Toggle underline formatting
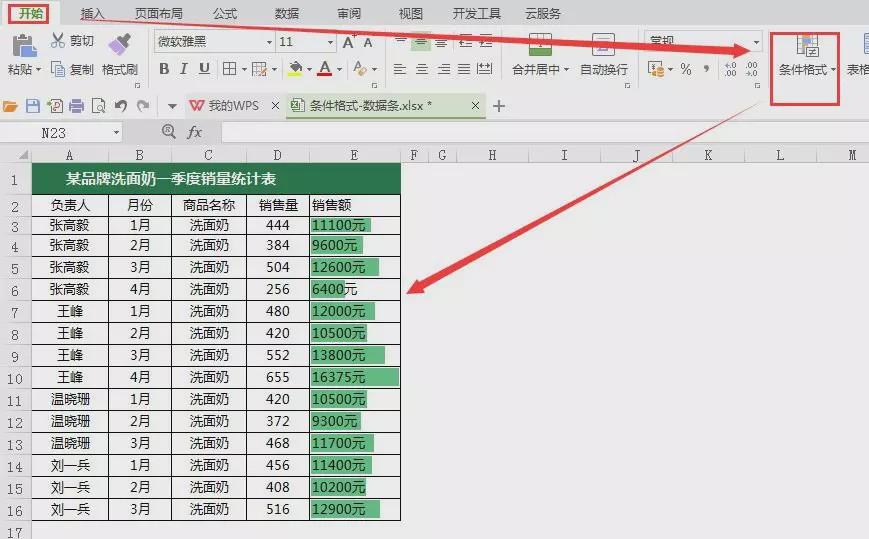Viewport: 869px width, 539px height. coord(204,69)
